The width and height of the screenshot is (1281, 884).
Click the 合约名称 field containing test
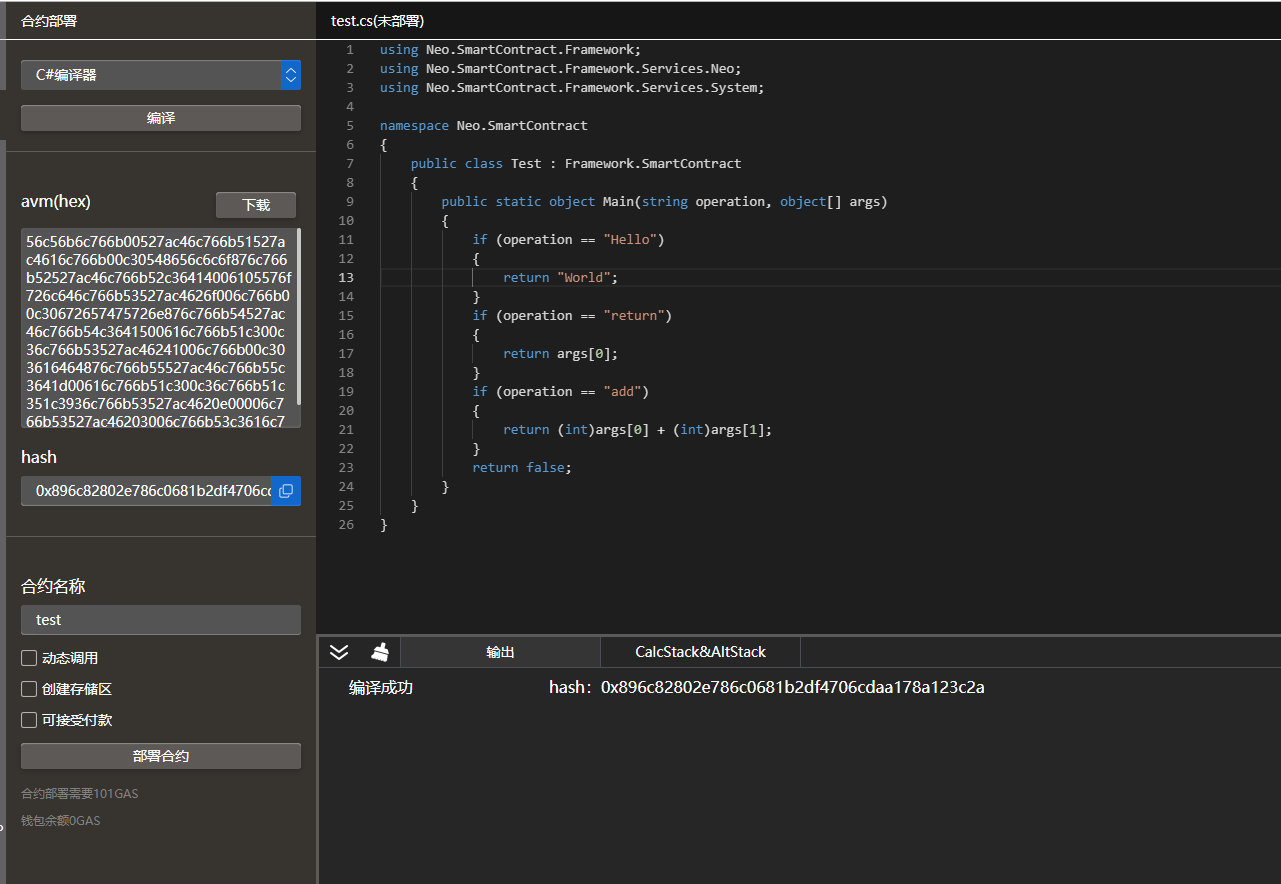[160, 620]
